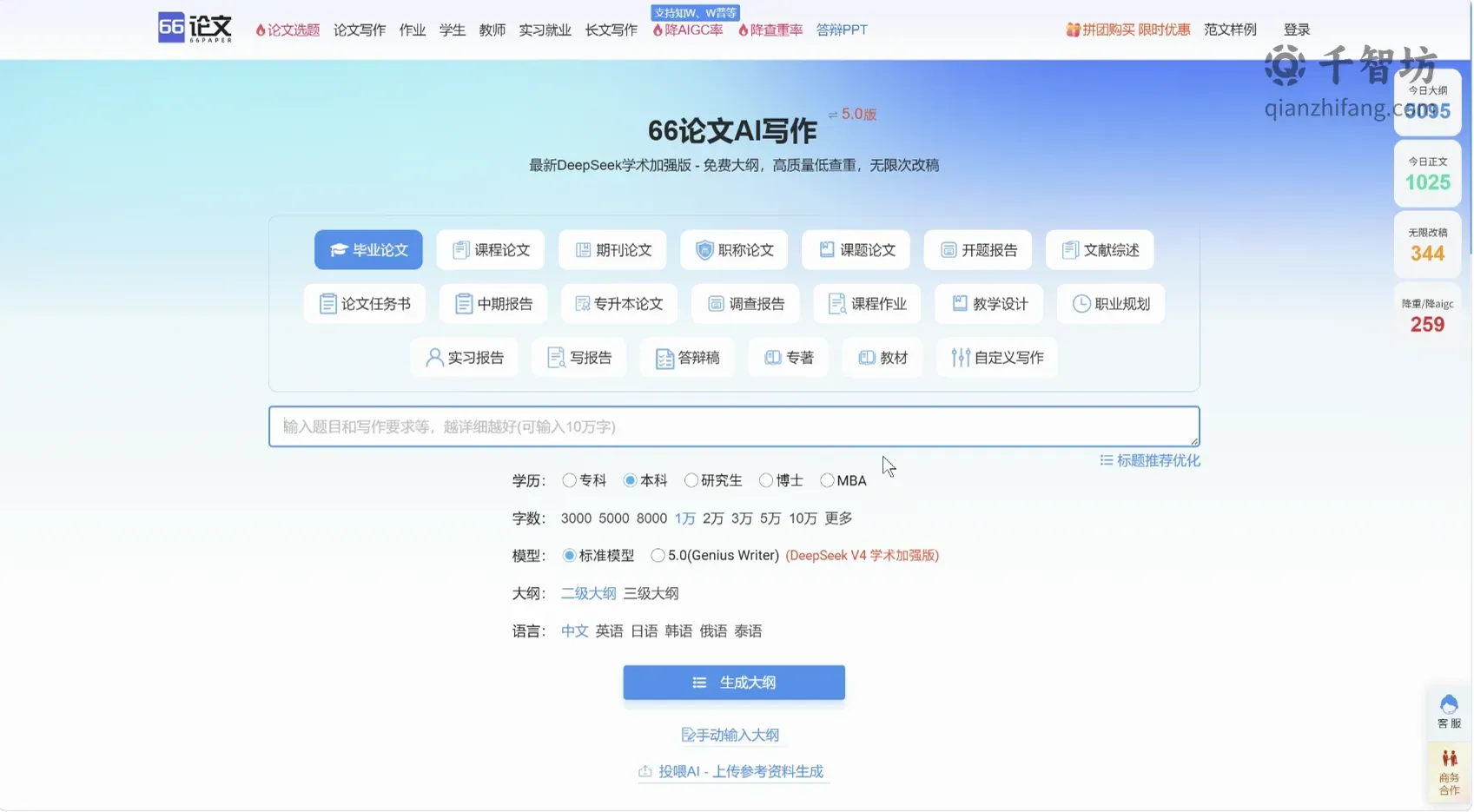The width and height of the screenshot is (1474, 812).
Task: Select the 本科 education radio
Action: [630, 480]
